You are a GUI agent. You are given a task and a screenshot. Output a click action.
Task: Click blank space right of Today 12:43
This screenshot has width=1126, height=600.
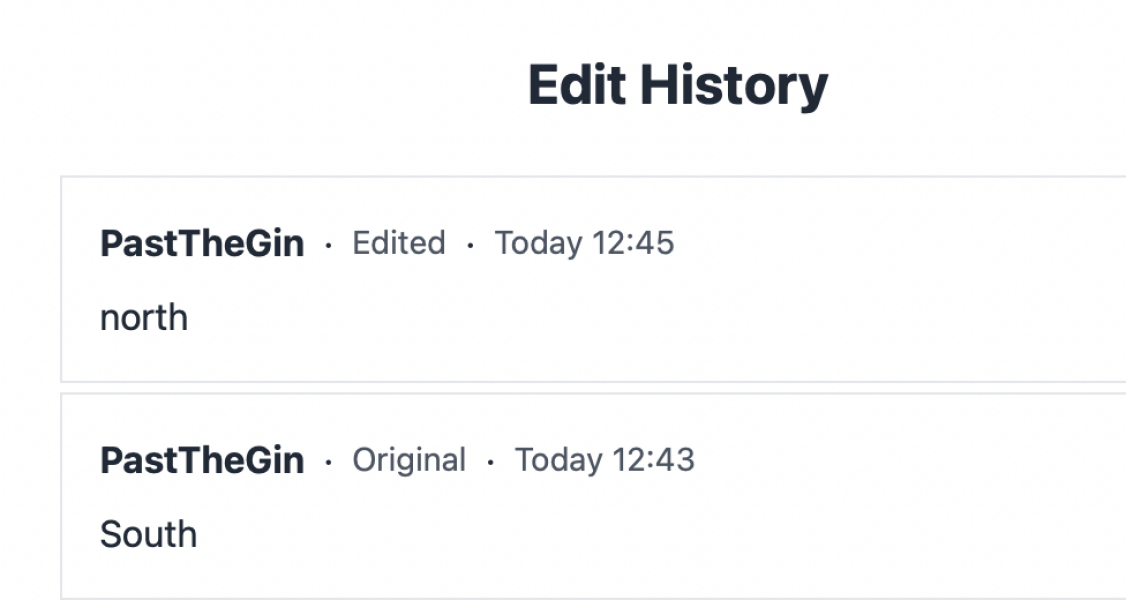pos(900,460)
